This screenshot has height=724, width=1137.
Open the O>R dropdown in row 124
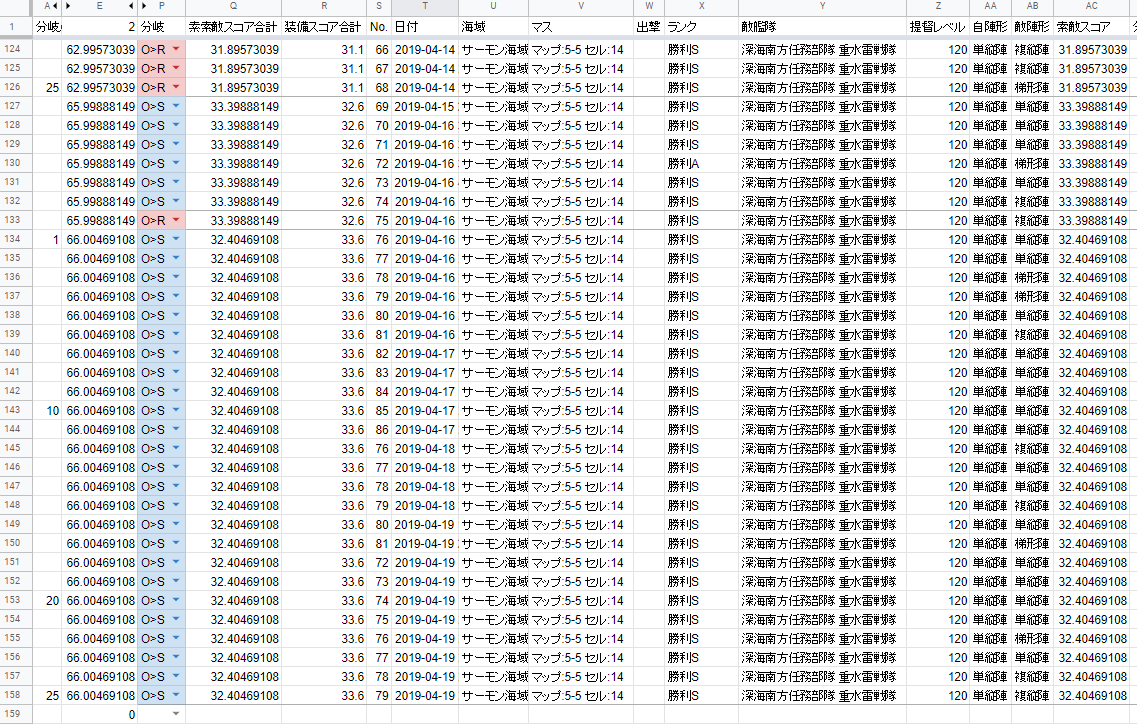coord(175,49)
